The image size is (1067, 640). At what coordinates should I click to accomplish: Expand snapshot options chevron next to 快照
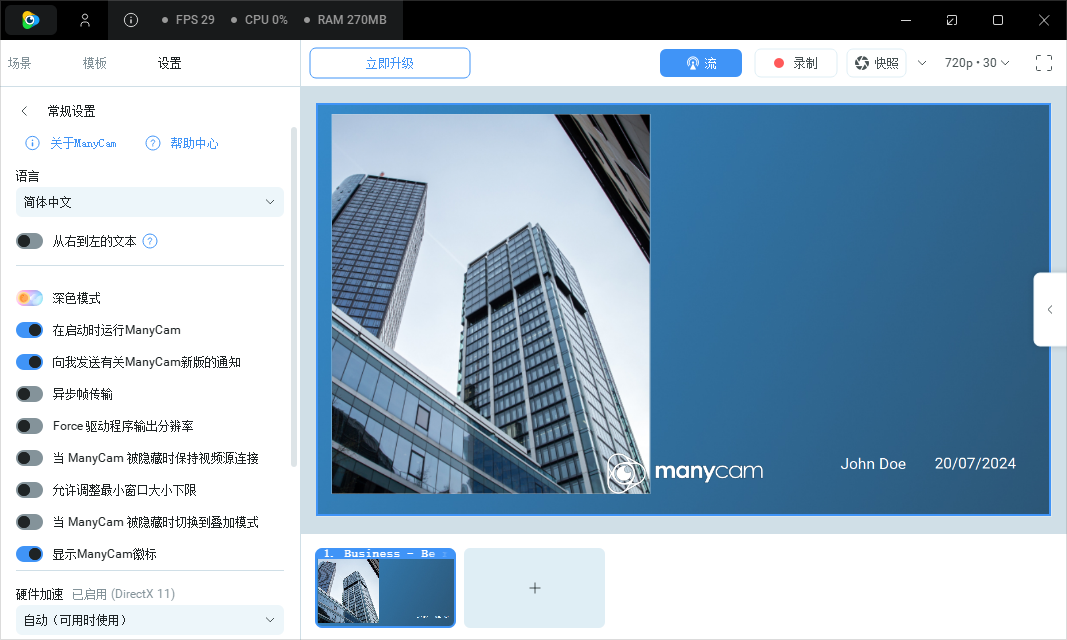[x=922, y=63]
